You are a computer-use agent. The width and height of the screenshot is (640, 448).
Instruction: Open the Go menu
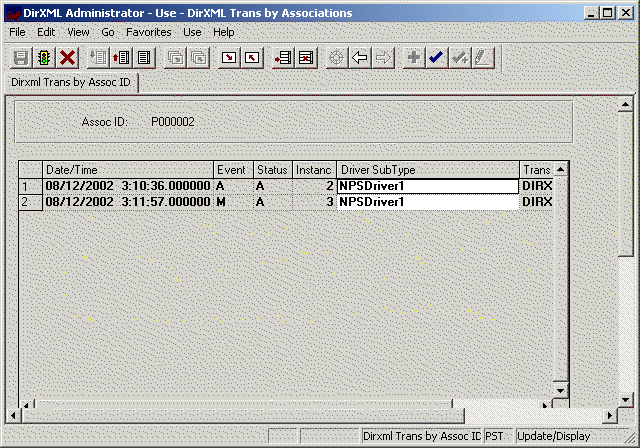pos(108,32)
